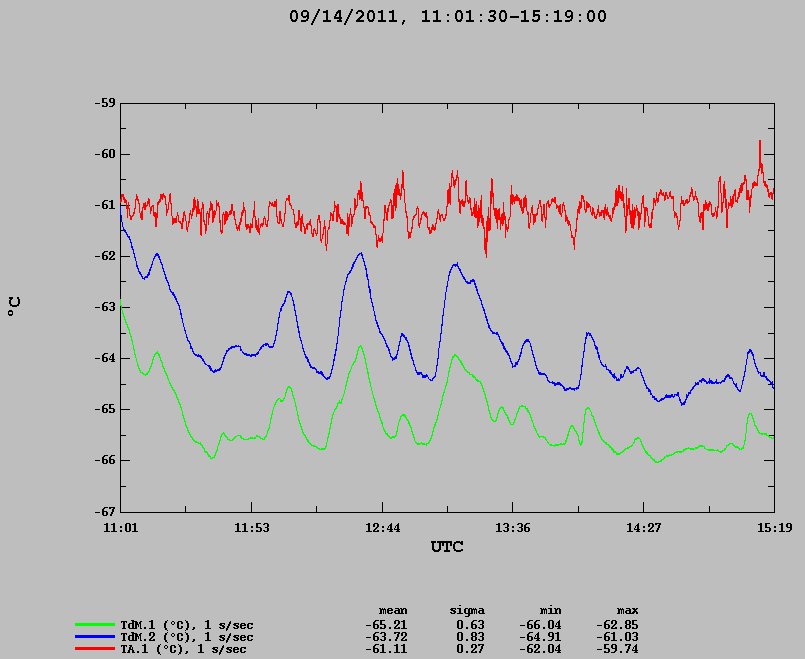This screenshot has width=805, height=659.
Task: Click the °C y-axis title
Action: pos(14,306)
